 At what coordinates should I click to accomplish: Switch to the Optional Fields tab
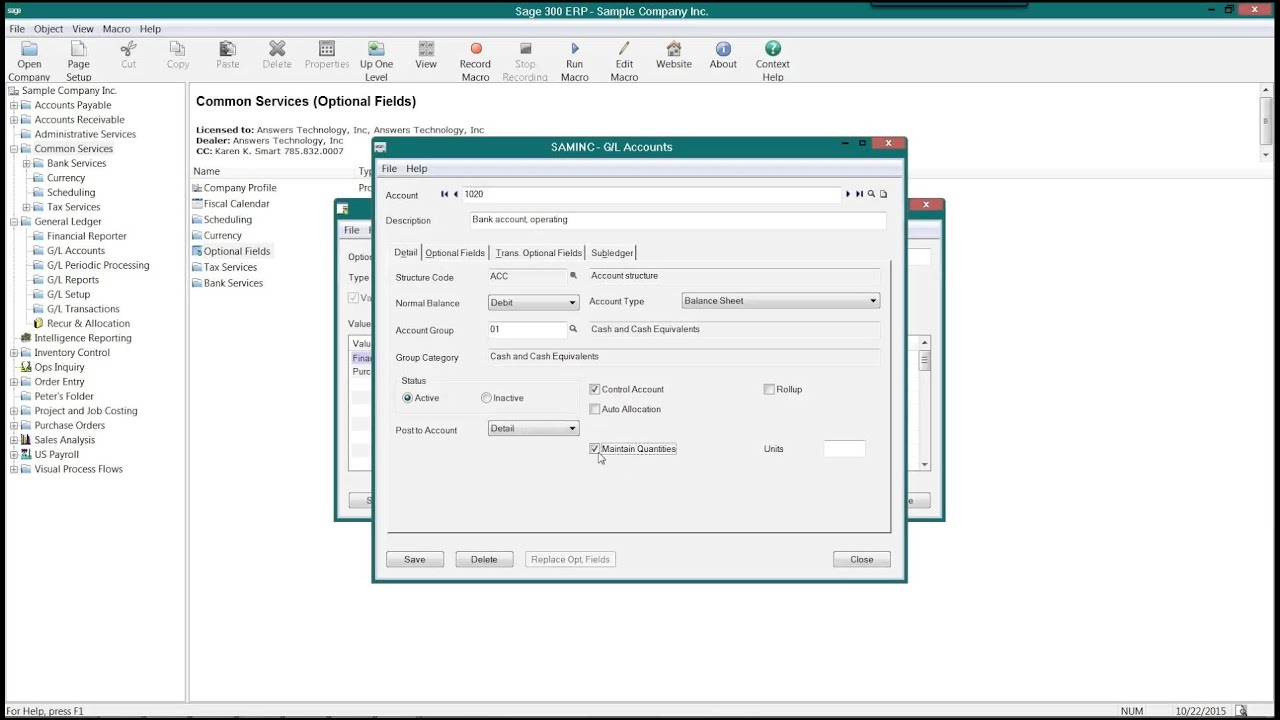(455, 253)
